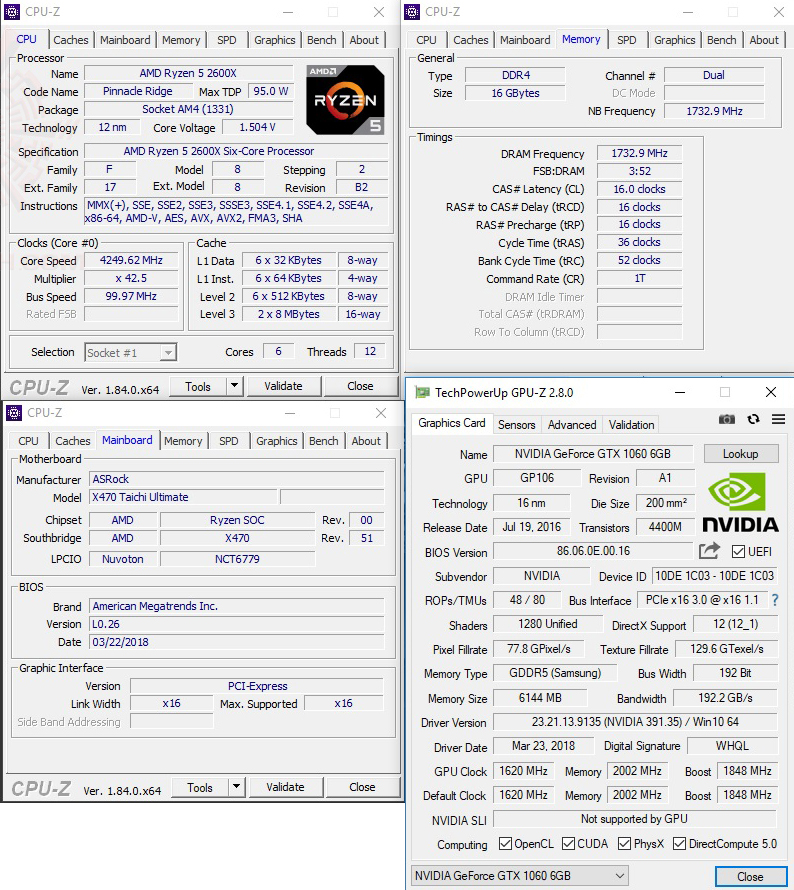Toggle the PhysX checkbox

point(624,843)
